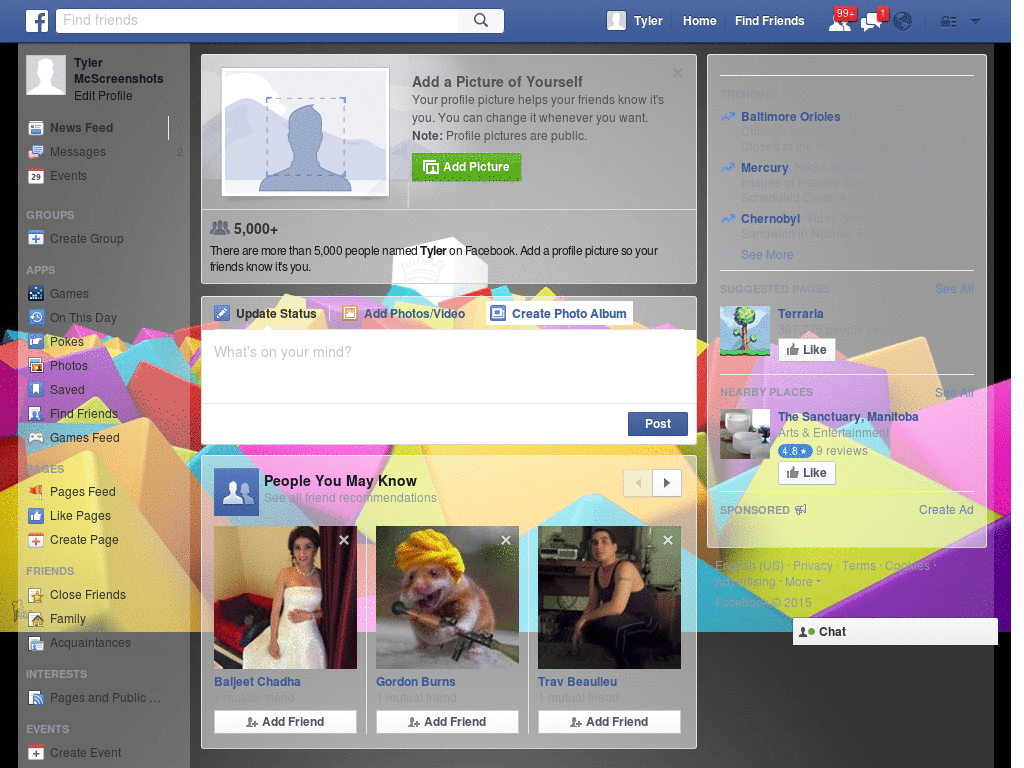Go to Home in top bar
The width and height of the screenshot is (1024, 768).
(x=699, y=21)
